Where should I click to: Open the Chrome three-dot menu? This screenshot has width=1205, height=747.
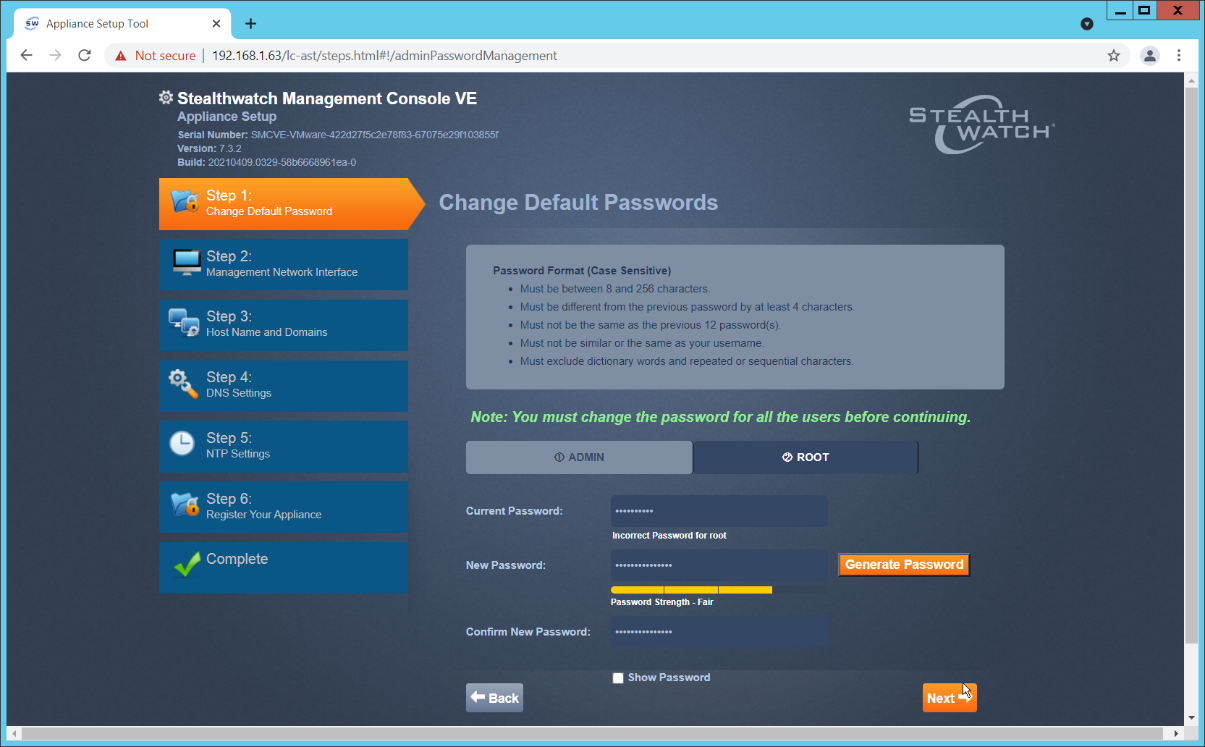1180,56
